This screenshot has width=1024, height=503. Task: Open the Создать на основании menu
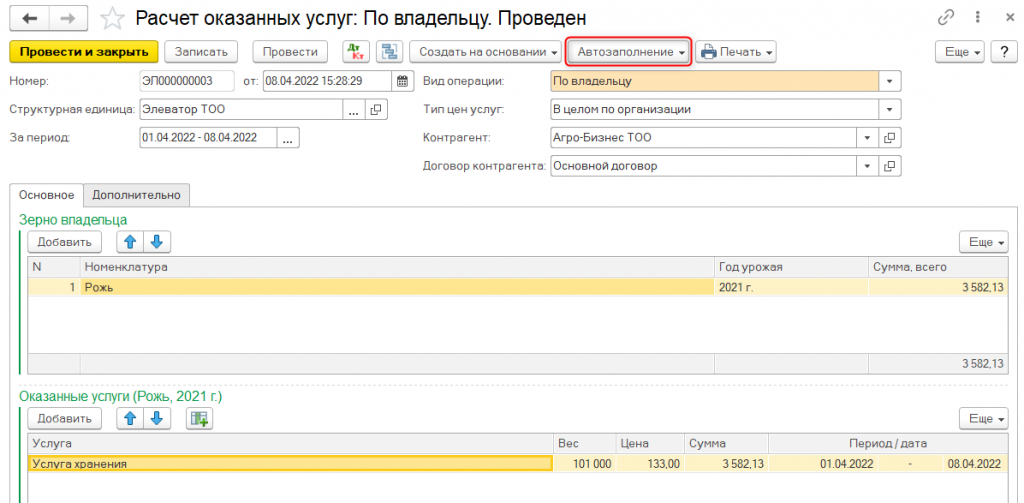click(488, 52)
